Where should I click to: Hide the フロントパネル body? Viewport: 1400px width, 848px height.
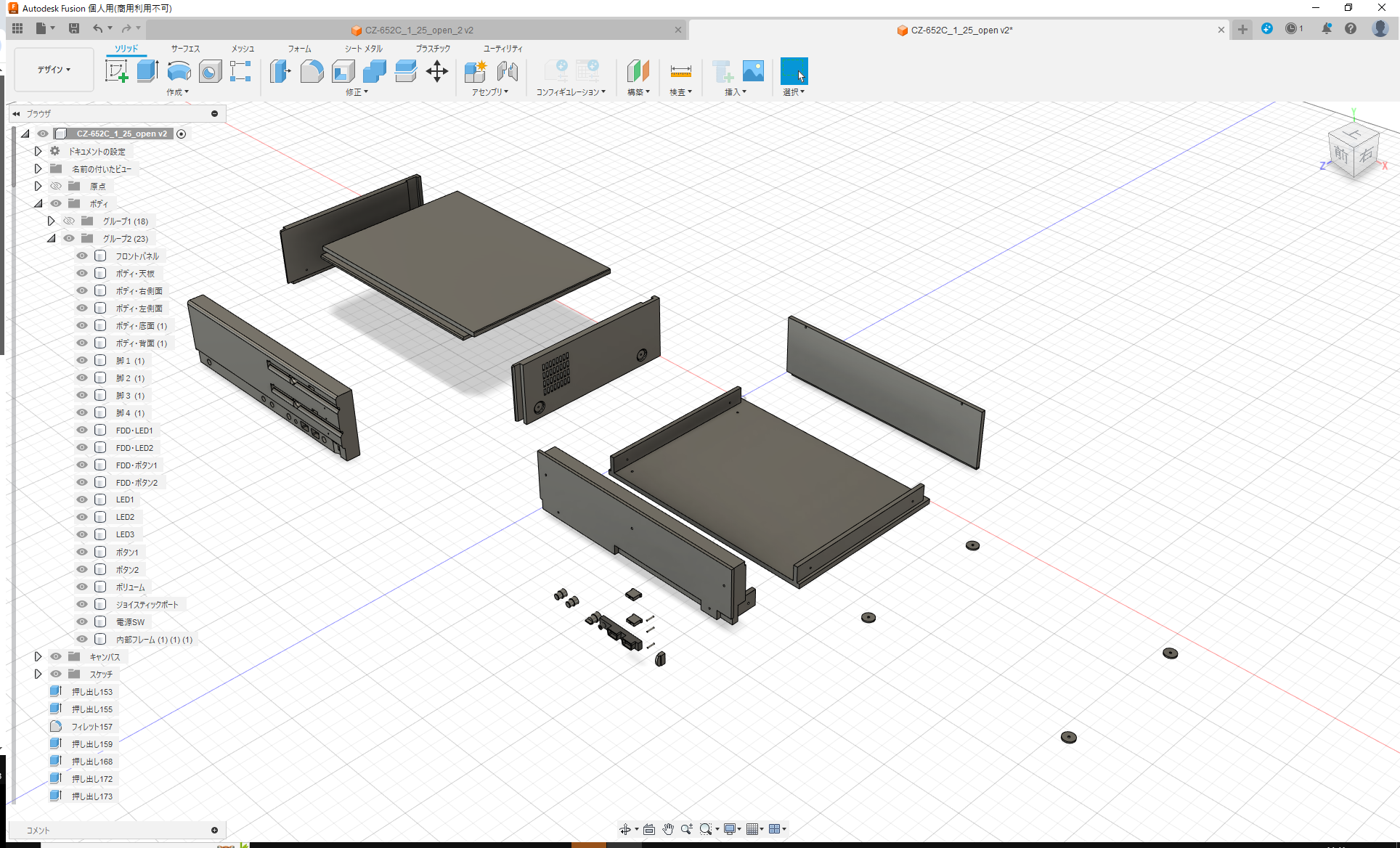click(81, 256)
